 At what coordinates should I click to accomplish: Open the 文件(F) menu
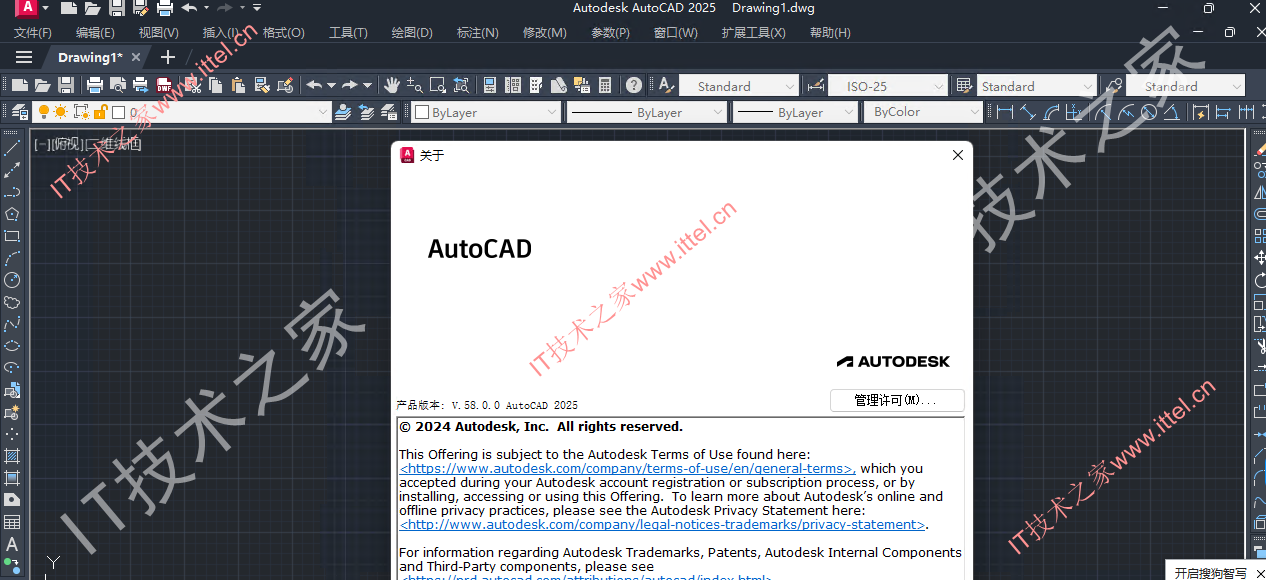click(x=33, y=32)
